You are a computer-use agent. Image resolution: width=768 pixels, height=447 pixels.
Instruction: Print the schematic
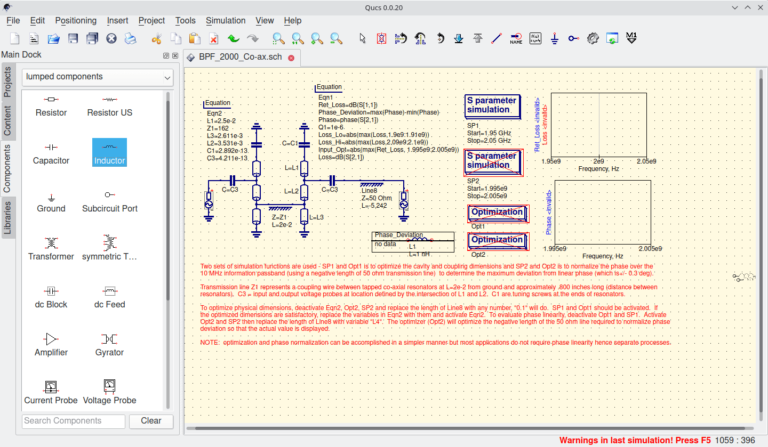pos(130,38)
